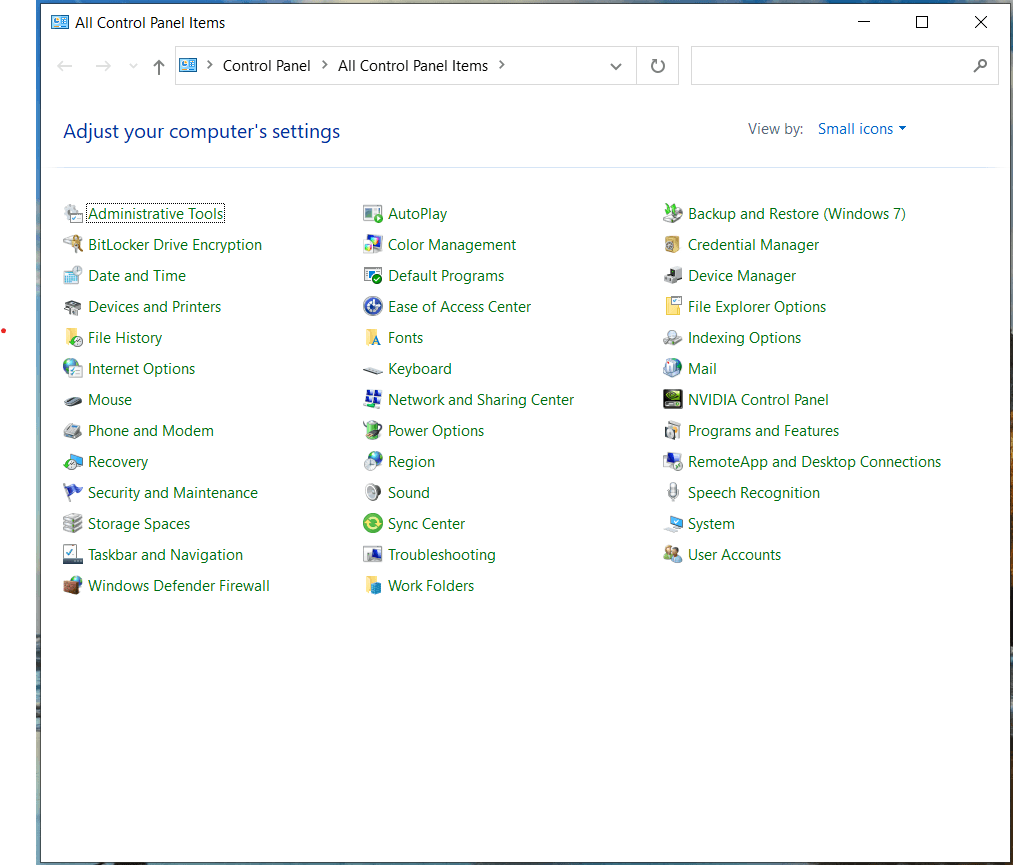Select the Devices and Printers icon
The image size is (1013, 865).
click(73, 307)
